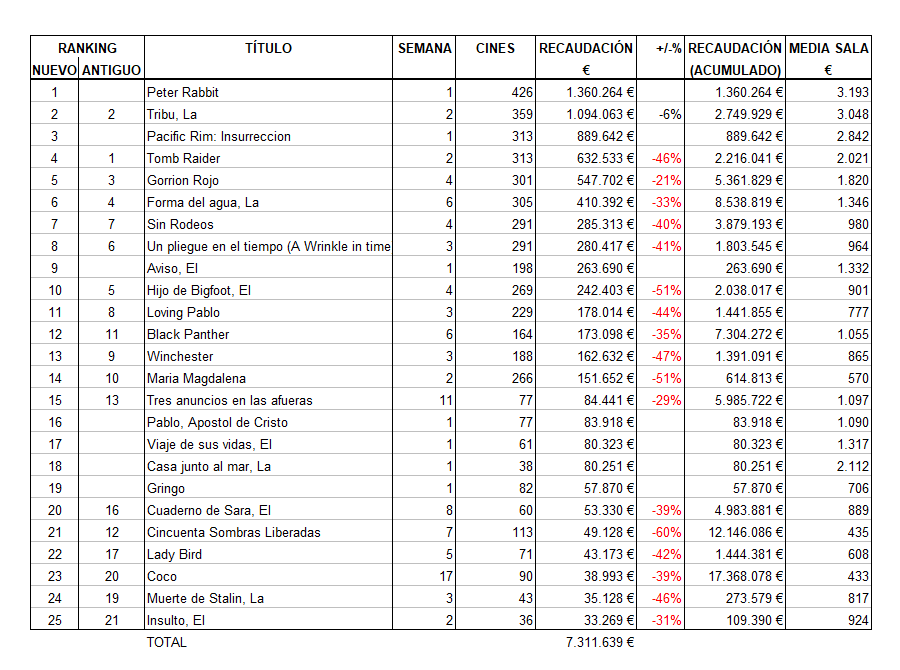
Task: Click the Lady Bird title cell
Action: [175, 554]
